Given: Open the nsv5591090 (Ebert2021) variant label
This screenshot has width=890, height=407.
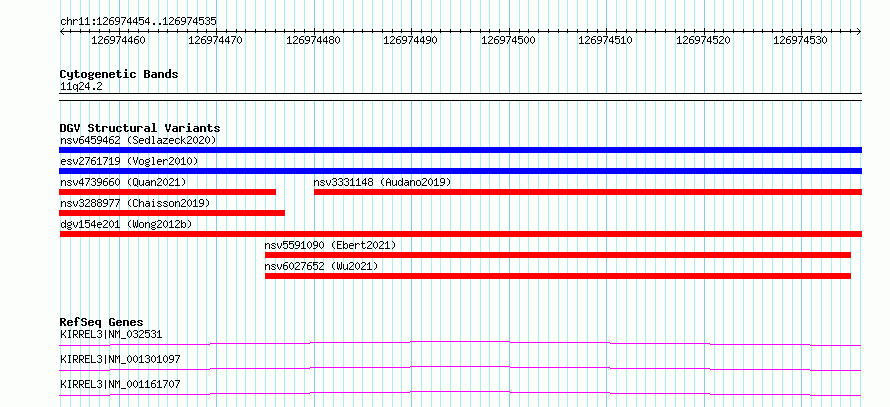Looking at the screenshot, I should pos(330,245).
